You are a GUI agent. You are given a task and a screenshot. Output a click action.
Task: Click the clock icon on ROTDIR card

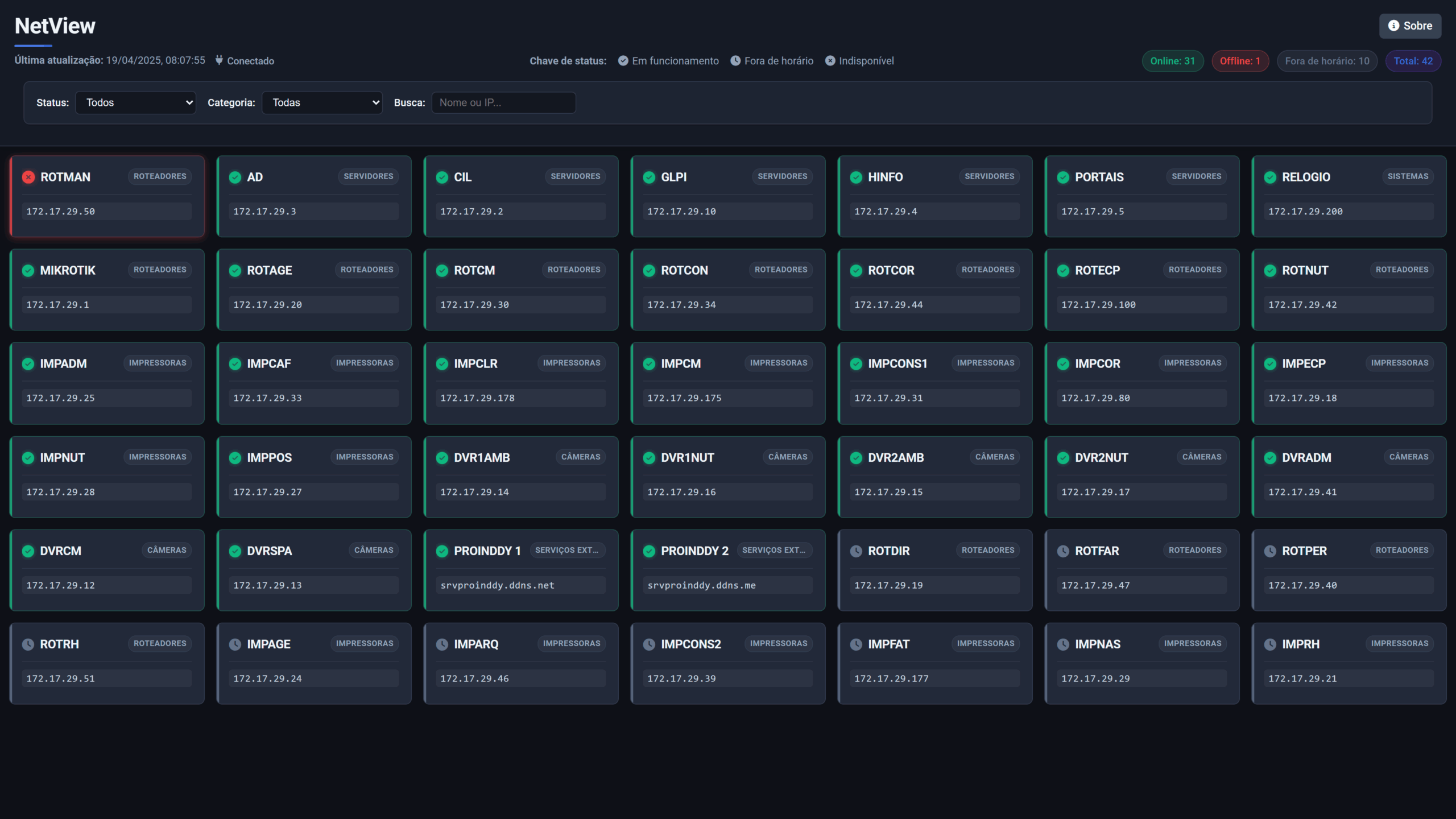click(x=856, y=551)
